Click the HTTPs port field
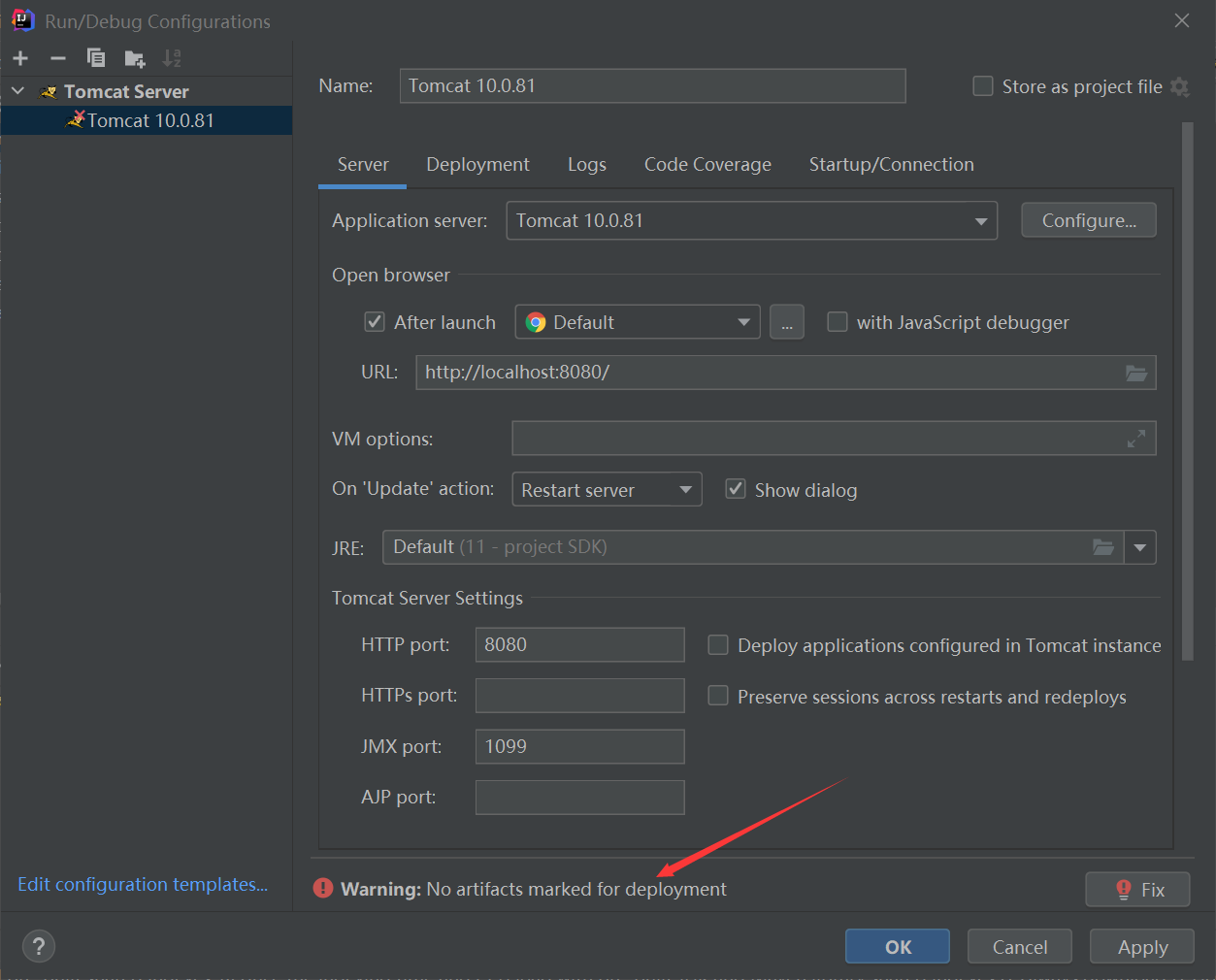Image resolution: width=1216 pixels, height=980 pixels. coord(580,696)
